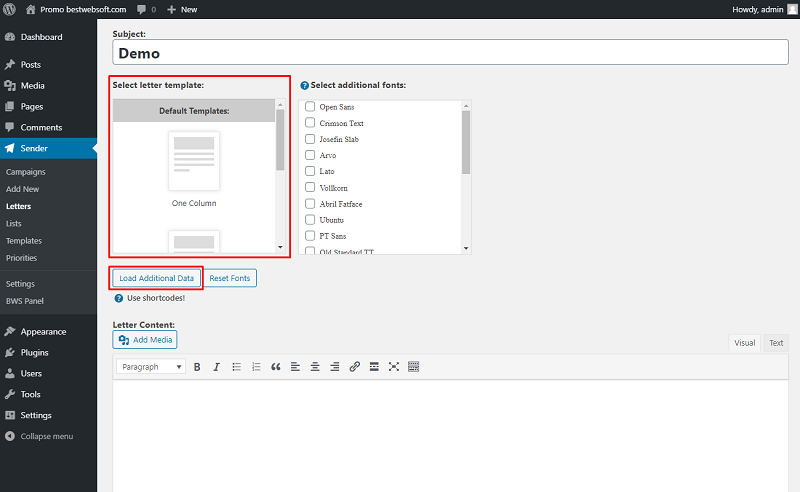Click the Settings sliders icon in sidebar

(x=10, y=415)
